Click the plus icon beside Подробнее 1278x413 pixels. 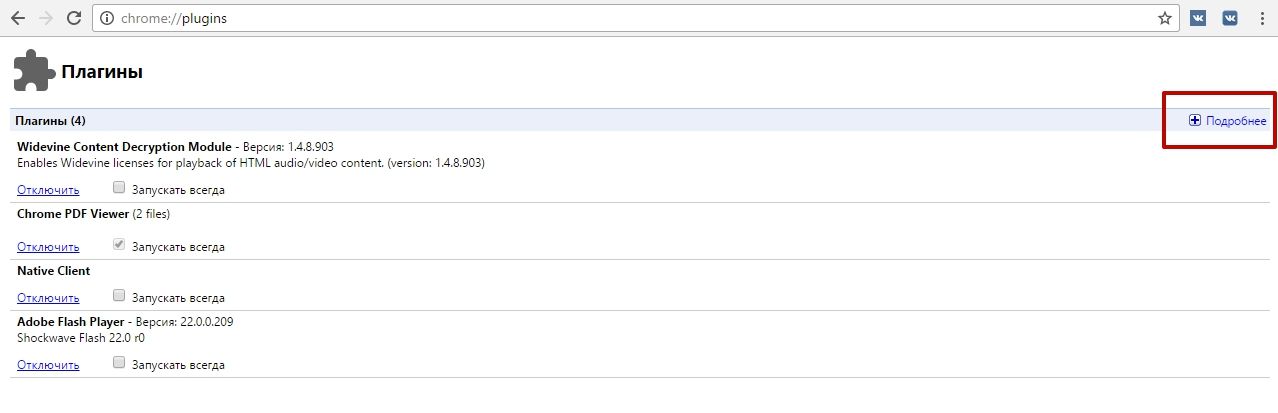point(1195,121)
